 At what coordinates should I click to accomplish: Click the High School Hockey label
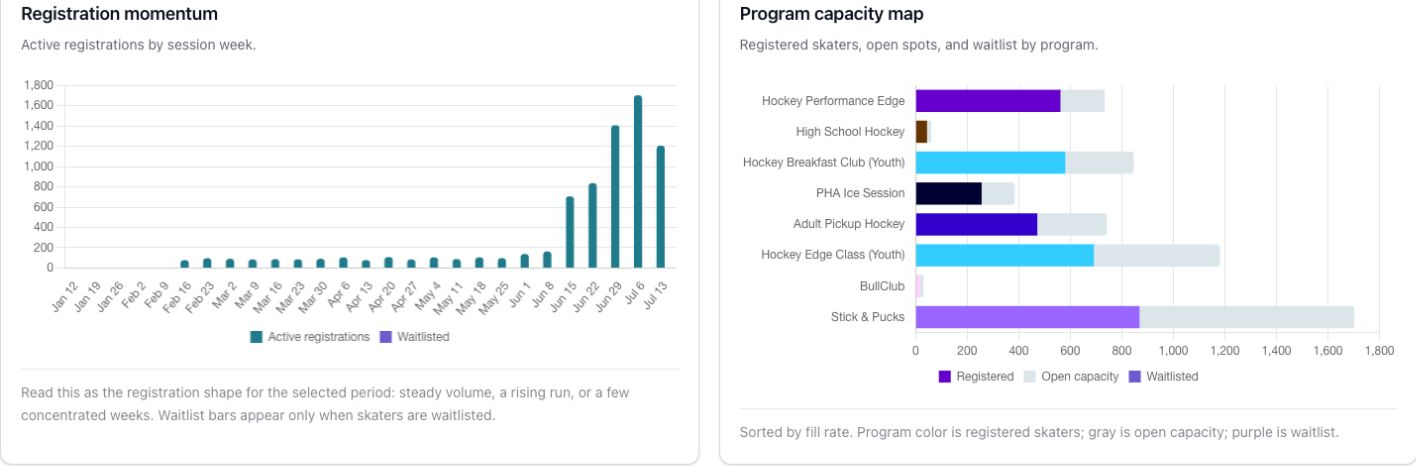coord(850,131)
